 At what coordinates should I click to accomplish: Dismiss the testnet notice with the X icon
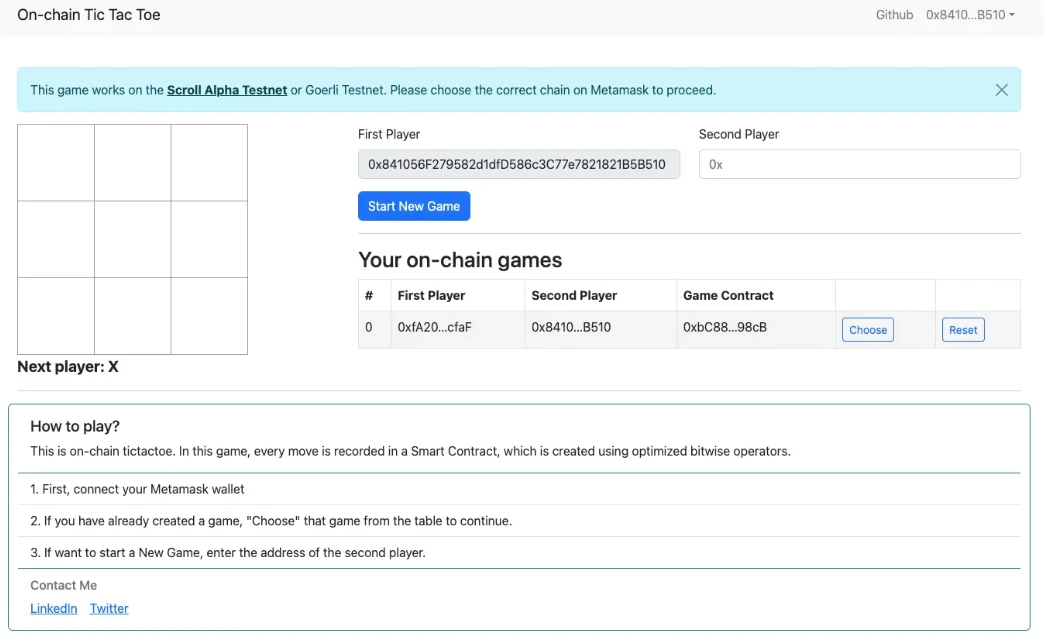pyautogui.click(x=1001, y=90)
